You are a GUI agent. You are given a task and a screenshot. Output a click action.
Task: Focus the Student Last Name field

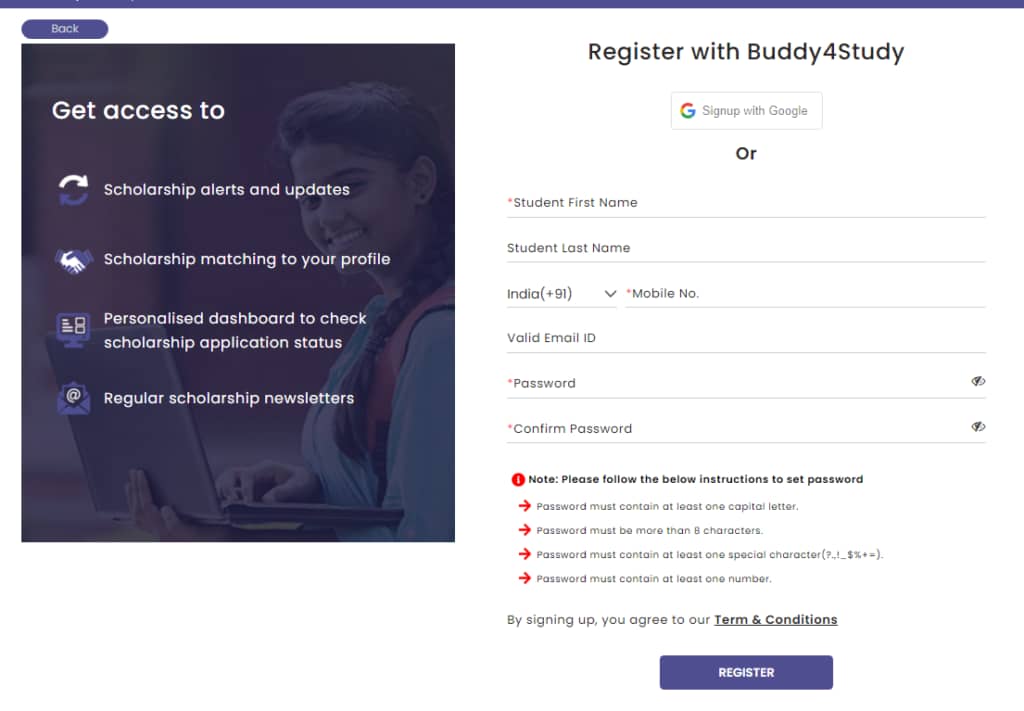click(746, 248)
